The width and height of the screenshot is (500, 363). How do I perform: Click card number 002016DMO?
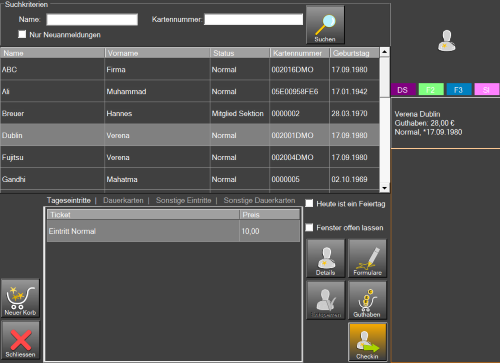point(292,69)
